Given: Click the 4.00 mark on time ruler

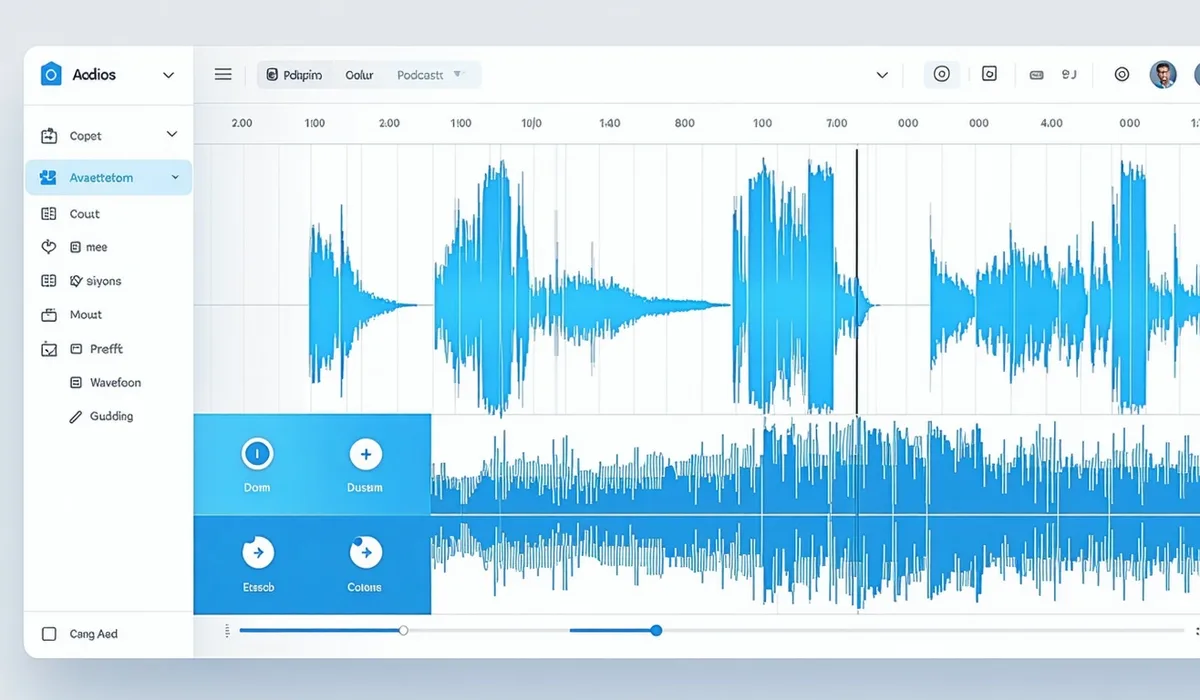Looking at the screenshot, I should click(1051, 124).
